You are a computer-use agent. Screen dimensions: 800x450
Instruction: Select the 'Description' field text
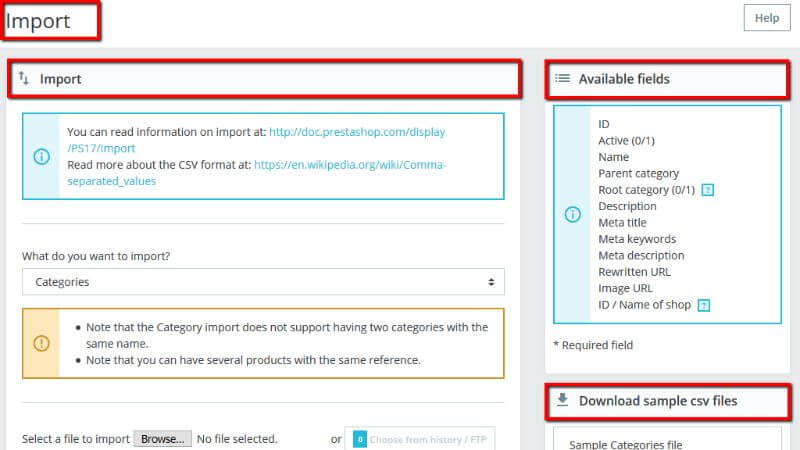[x=627, y=206]
